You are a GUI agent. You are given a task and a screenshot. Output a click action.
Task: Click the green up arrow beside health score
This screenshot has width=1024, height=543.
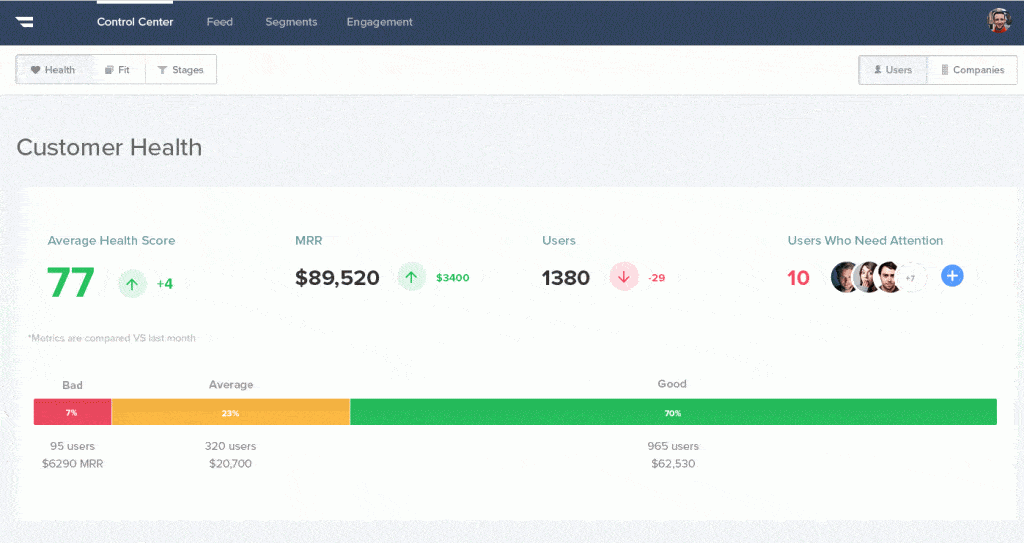coord(132,283)
